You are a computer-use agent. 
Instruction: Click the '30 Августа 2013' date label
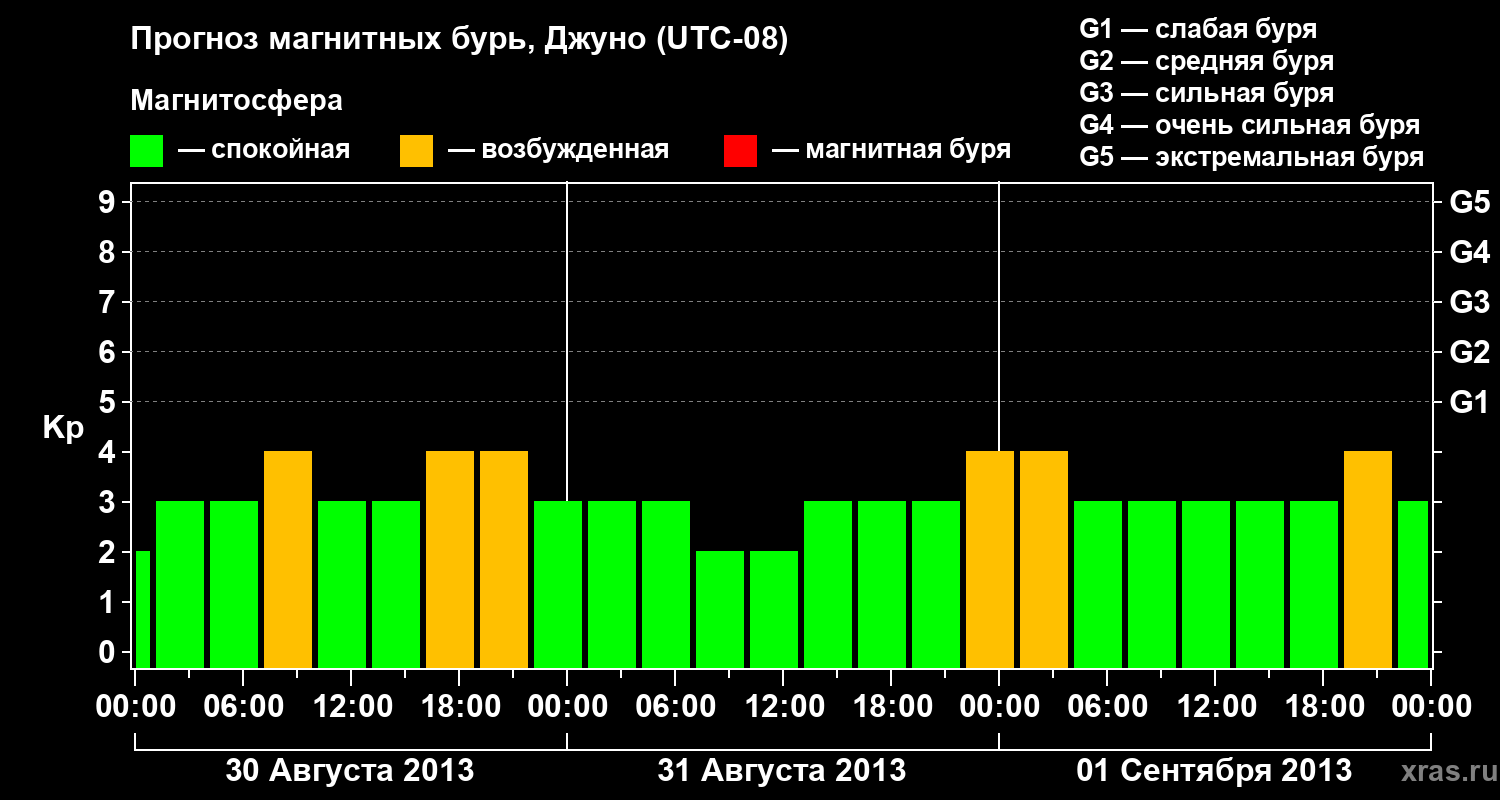click(x=350, y=771)
